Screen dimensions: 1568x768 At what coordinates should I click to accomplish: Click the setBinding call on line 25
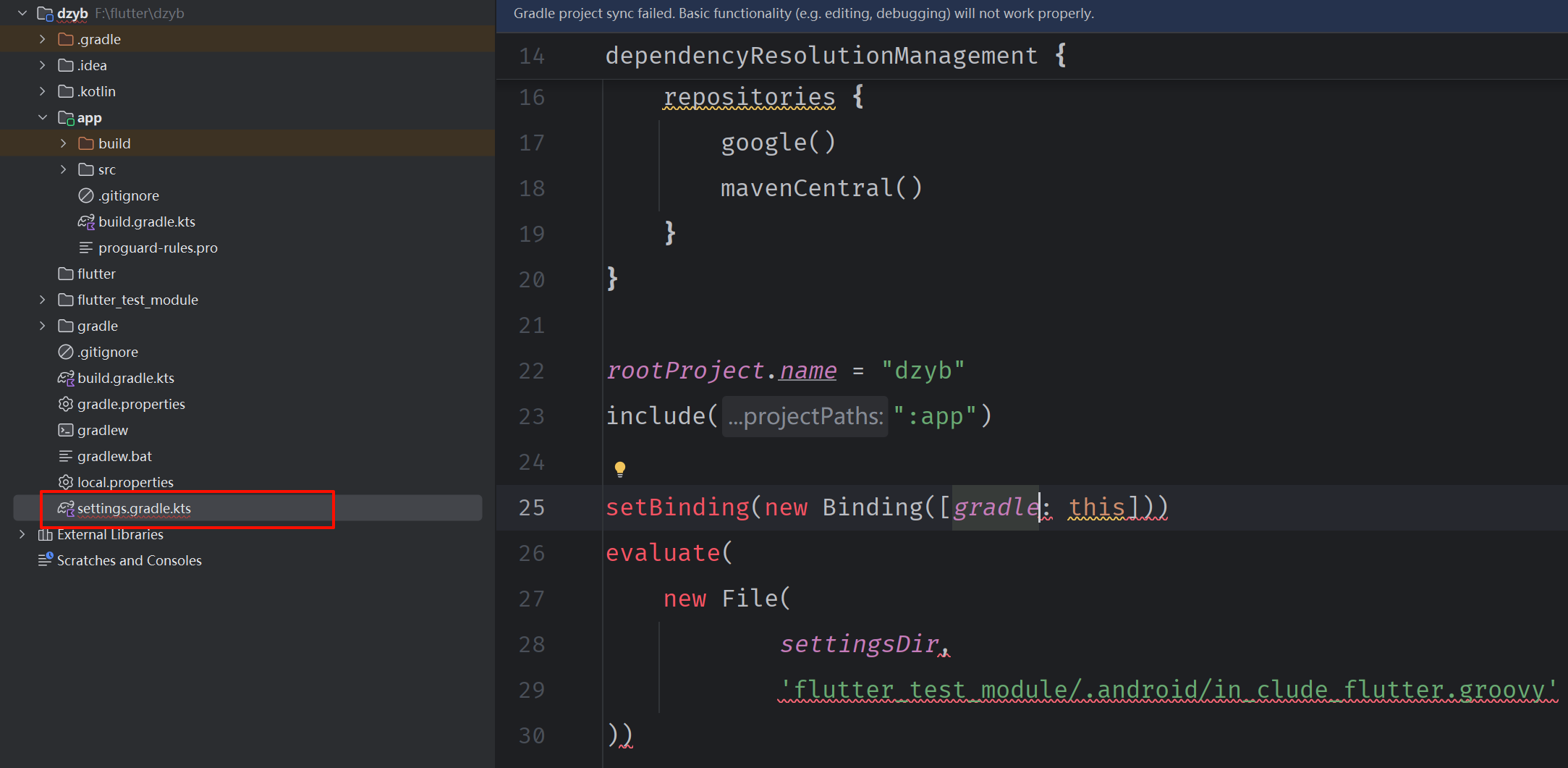click(x=677, y=507)
